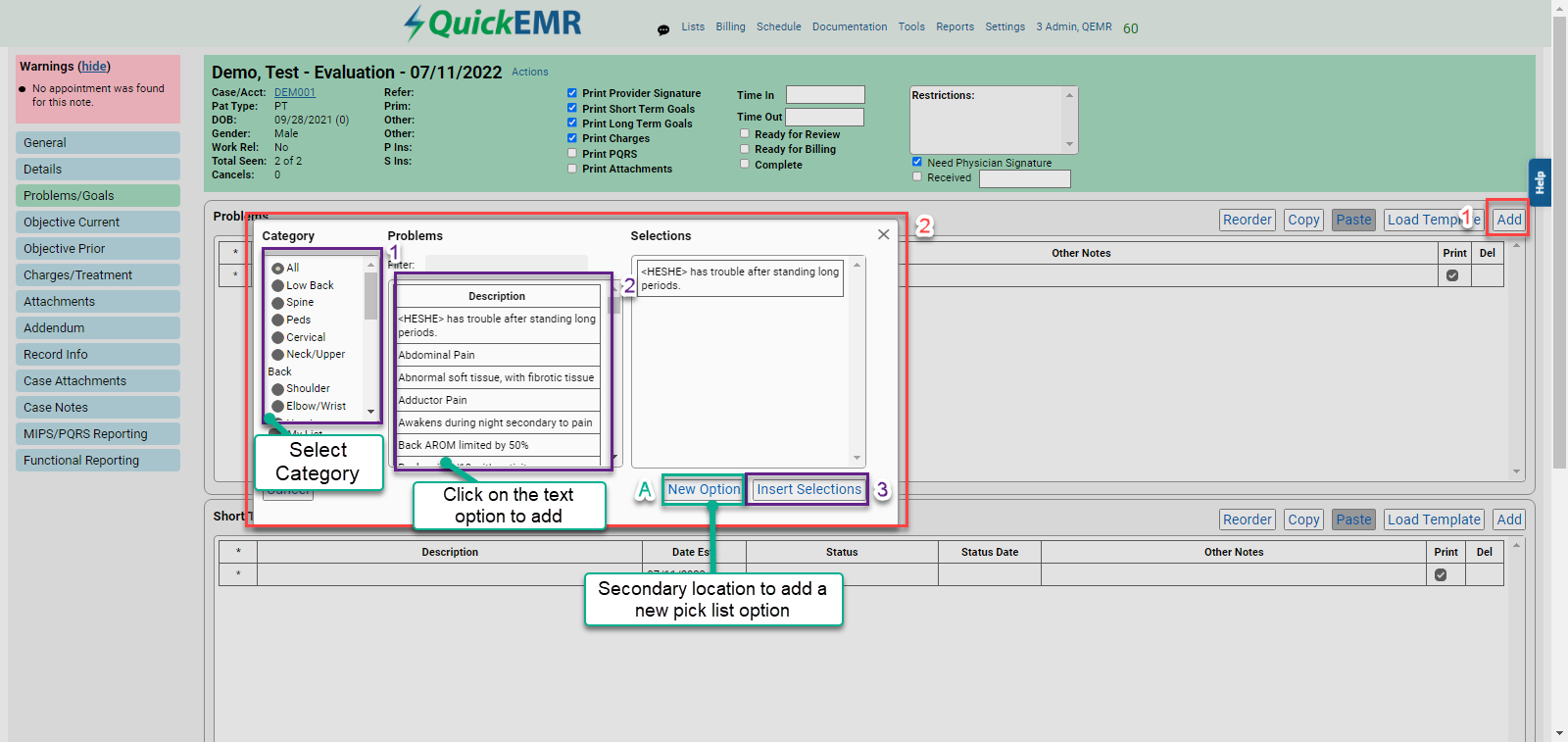
Task: Open Objective Current section
Action: 98,222
